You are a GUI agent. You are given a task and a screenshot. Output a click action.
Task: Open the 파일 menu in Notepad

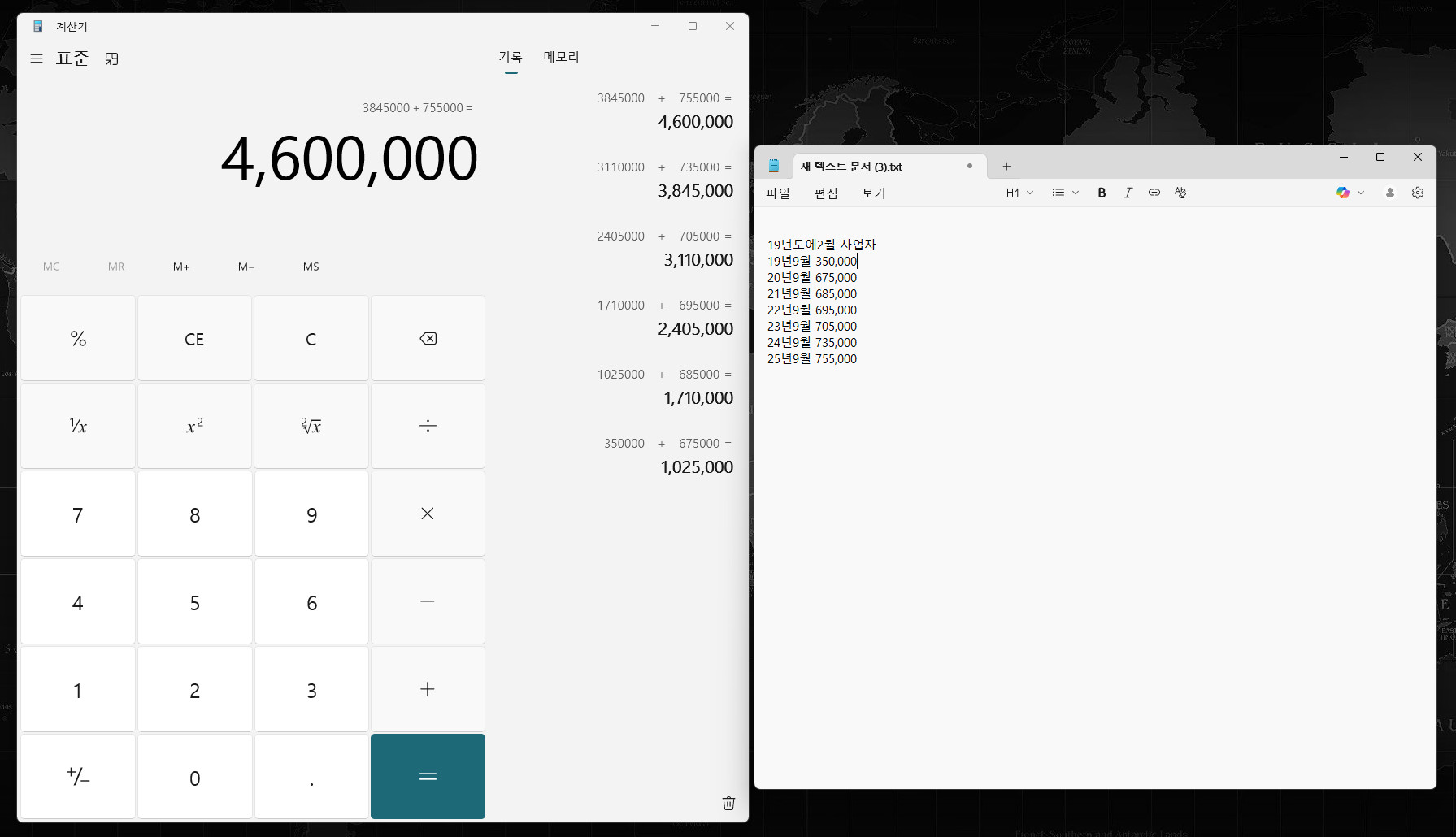coord(777,193)
